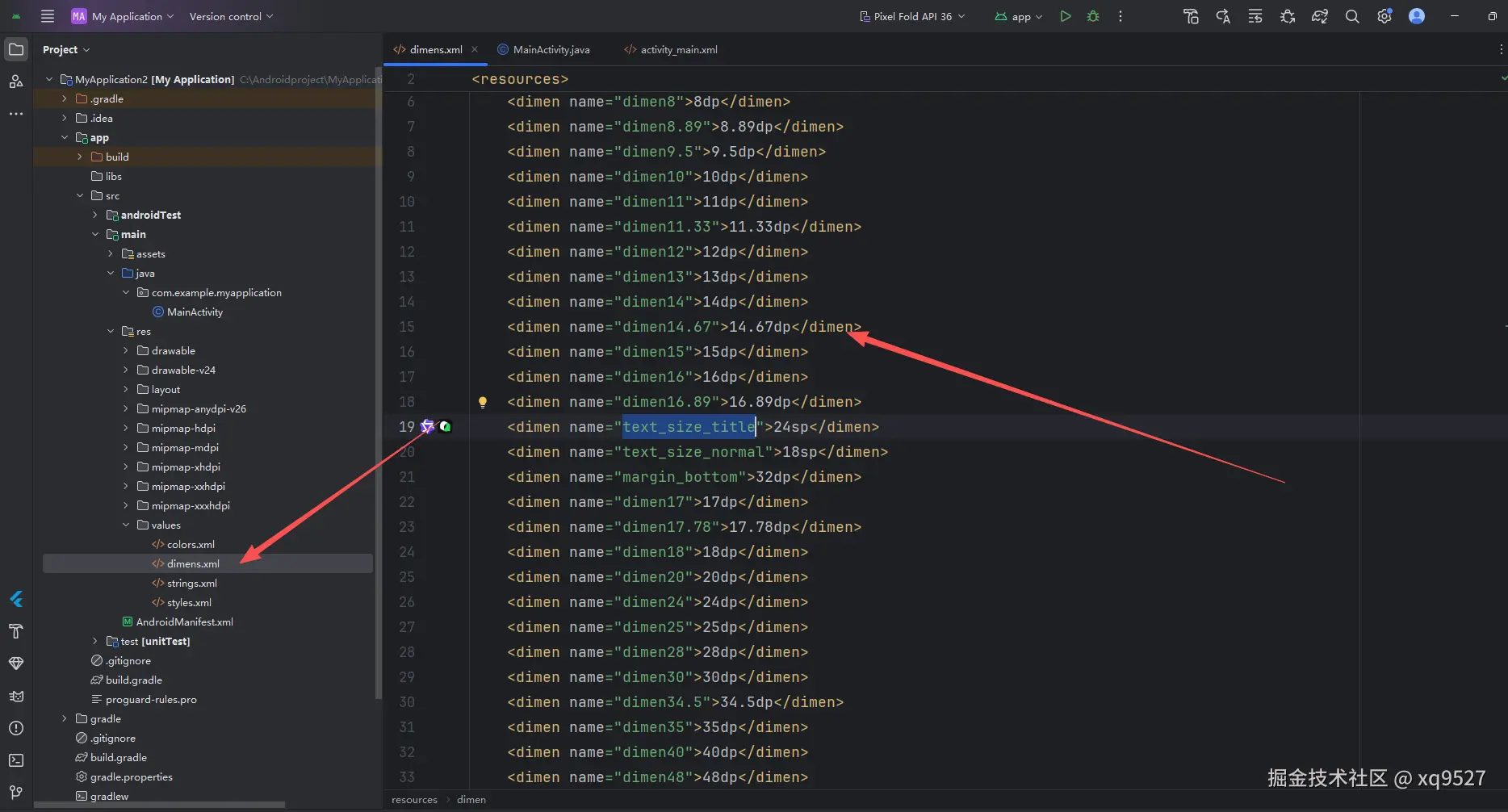
Task: Open the Version control dropdown
Action: 231,16
